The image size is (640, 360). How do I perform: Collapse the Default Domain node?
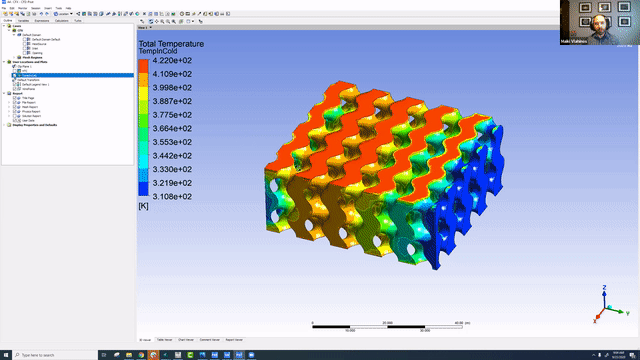pyautogui.click(x=14, y=35)
